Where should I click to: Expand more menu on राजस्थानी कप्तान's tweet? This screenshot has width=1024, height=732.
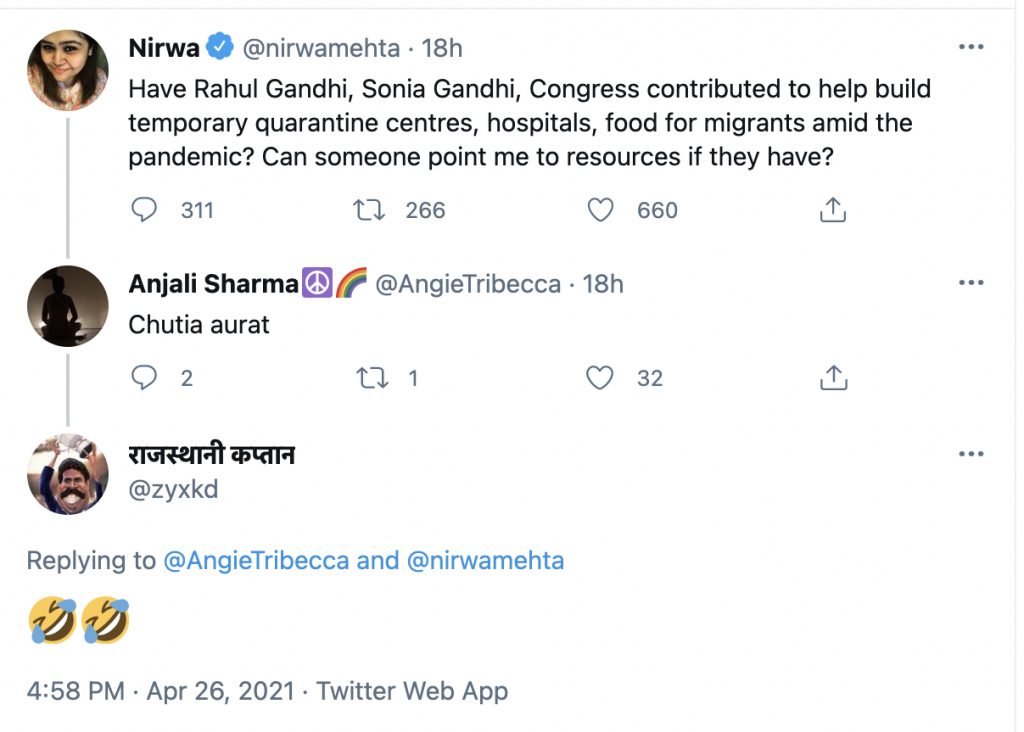pos(971,454)
